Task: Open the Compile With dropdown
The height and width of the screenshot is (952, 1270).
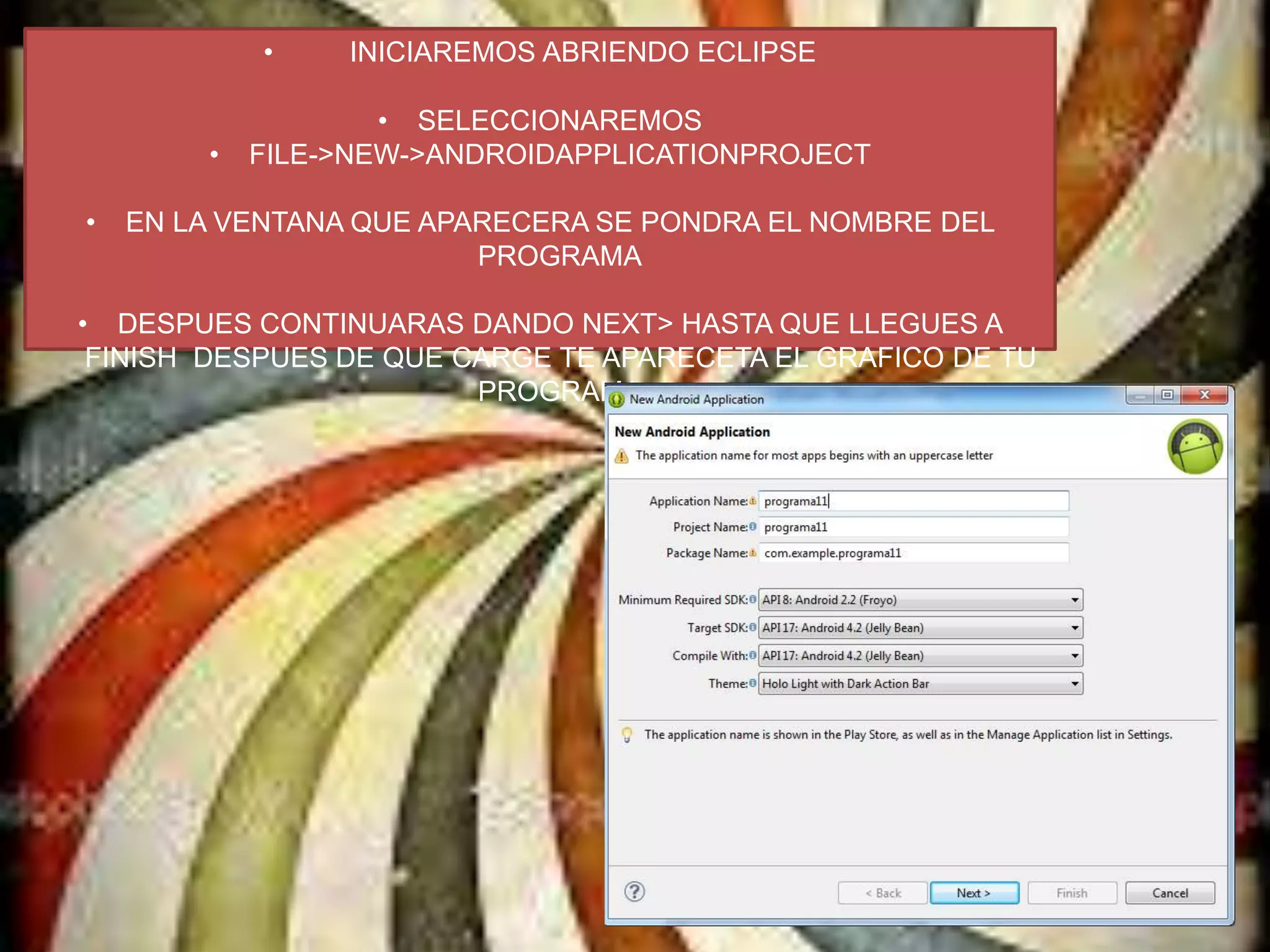Action: (x=1075, y=656)
